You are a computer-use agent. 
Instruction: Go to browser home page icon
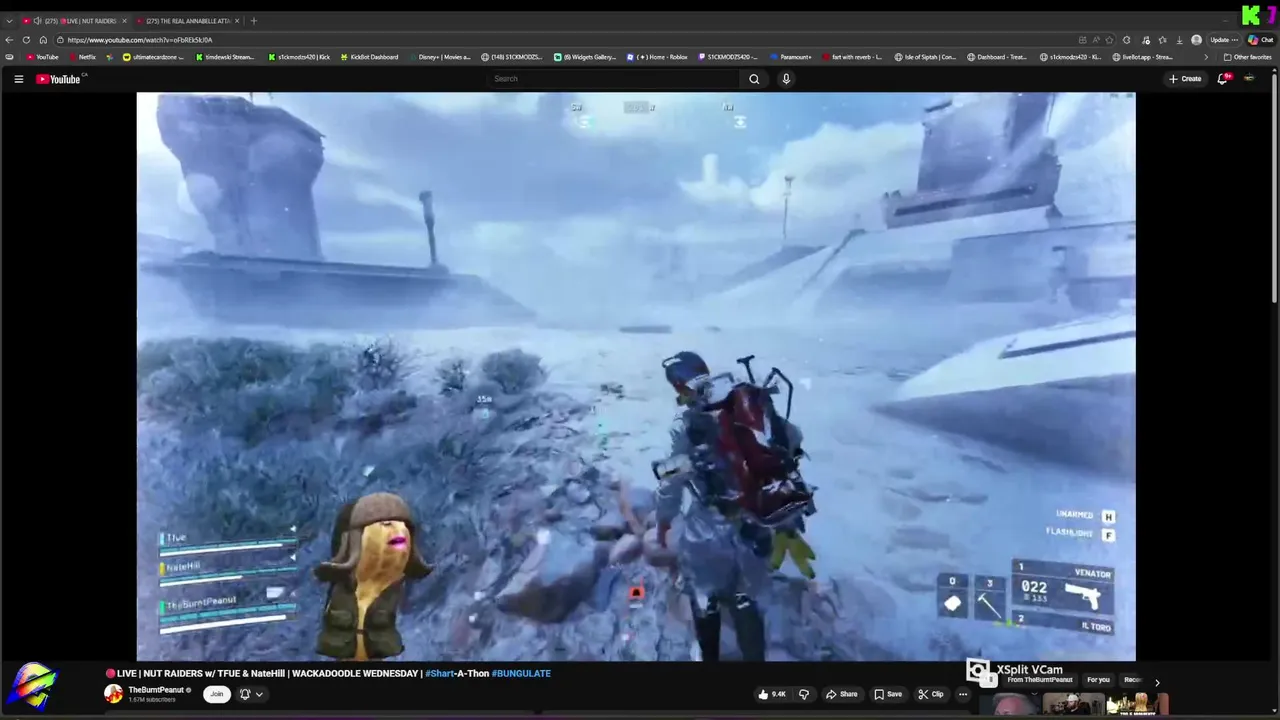(x=43, y=40)
